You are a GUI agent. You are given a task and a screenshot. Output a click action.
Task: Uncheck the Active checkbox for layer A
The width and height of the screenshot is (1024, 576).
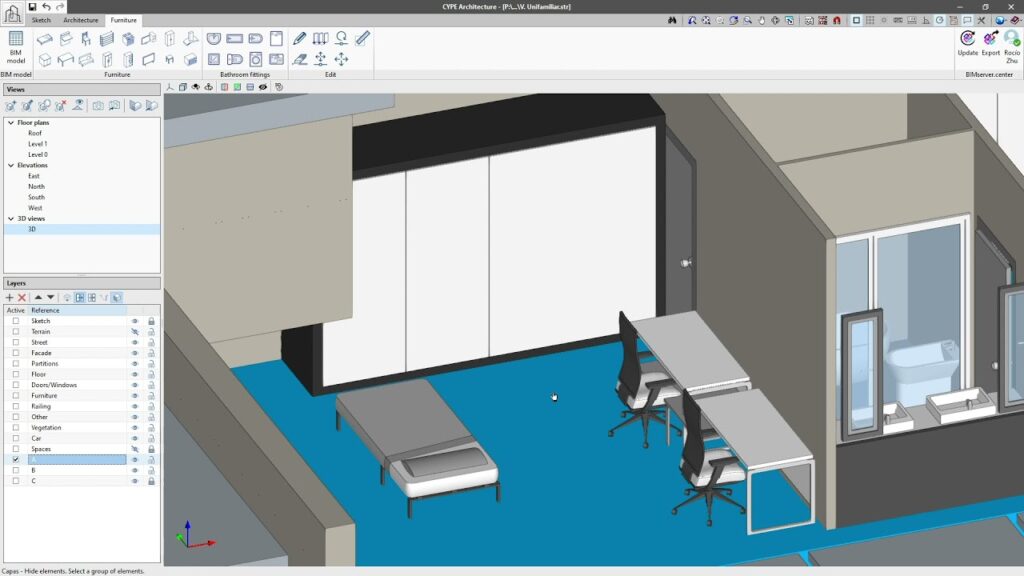(15, 460)
